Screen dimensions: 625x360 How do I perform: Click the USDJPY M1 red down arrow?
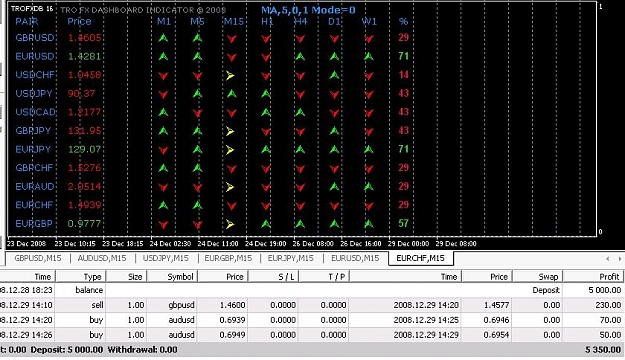pyautogui.click(x=163, y=94)
